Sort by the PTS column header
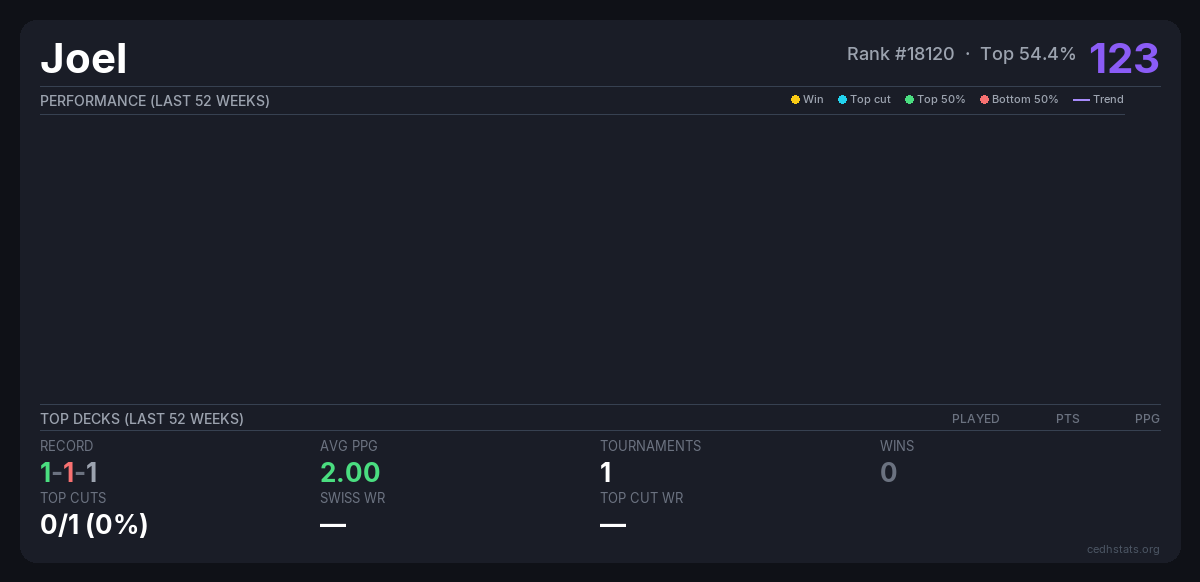 point(1067,419)
